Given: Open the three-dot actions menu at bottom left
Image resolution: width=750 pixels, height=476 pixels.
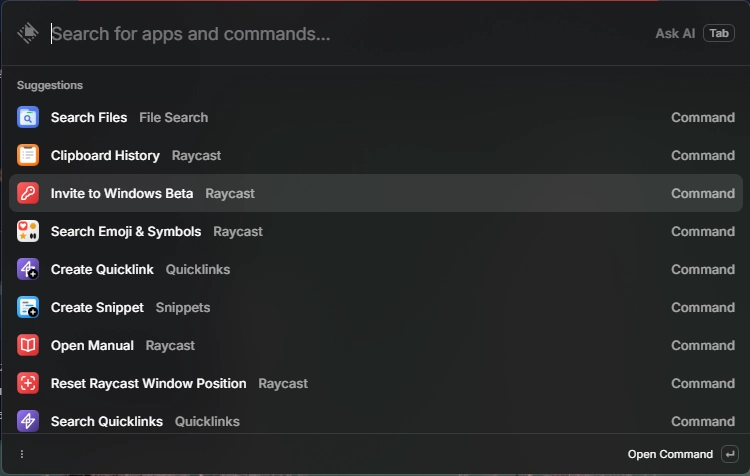Looking at the screenshot, I should click(x=22, y=454).
